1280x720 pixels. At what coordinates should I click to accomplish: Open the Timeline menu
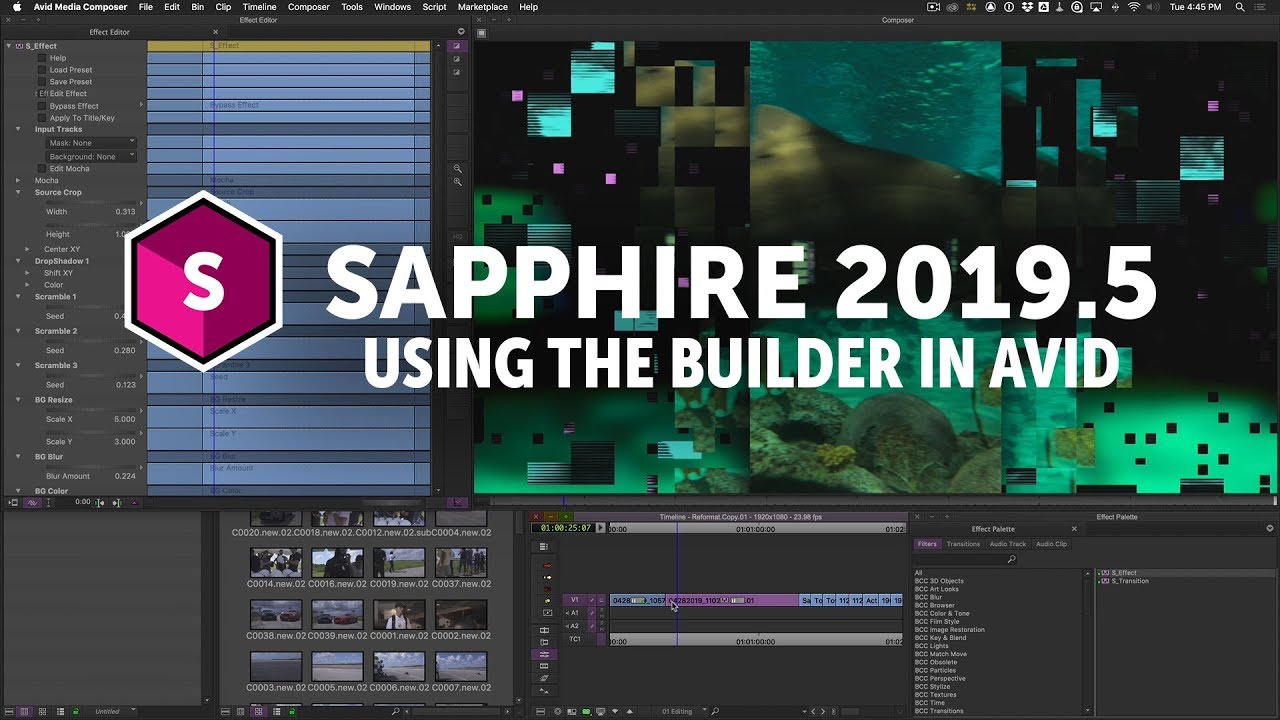point(259,7)
